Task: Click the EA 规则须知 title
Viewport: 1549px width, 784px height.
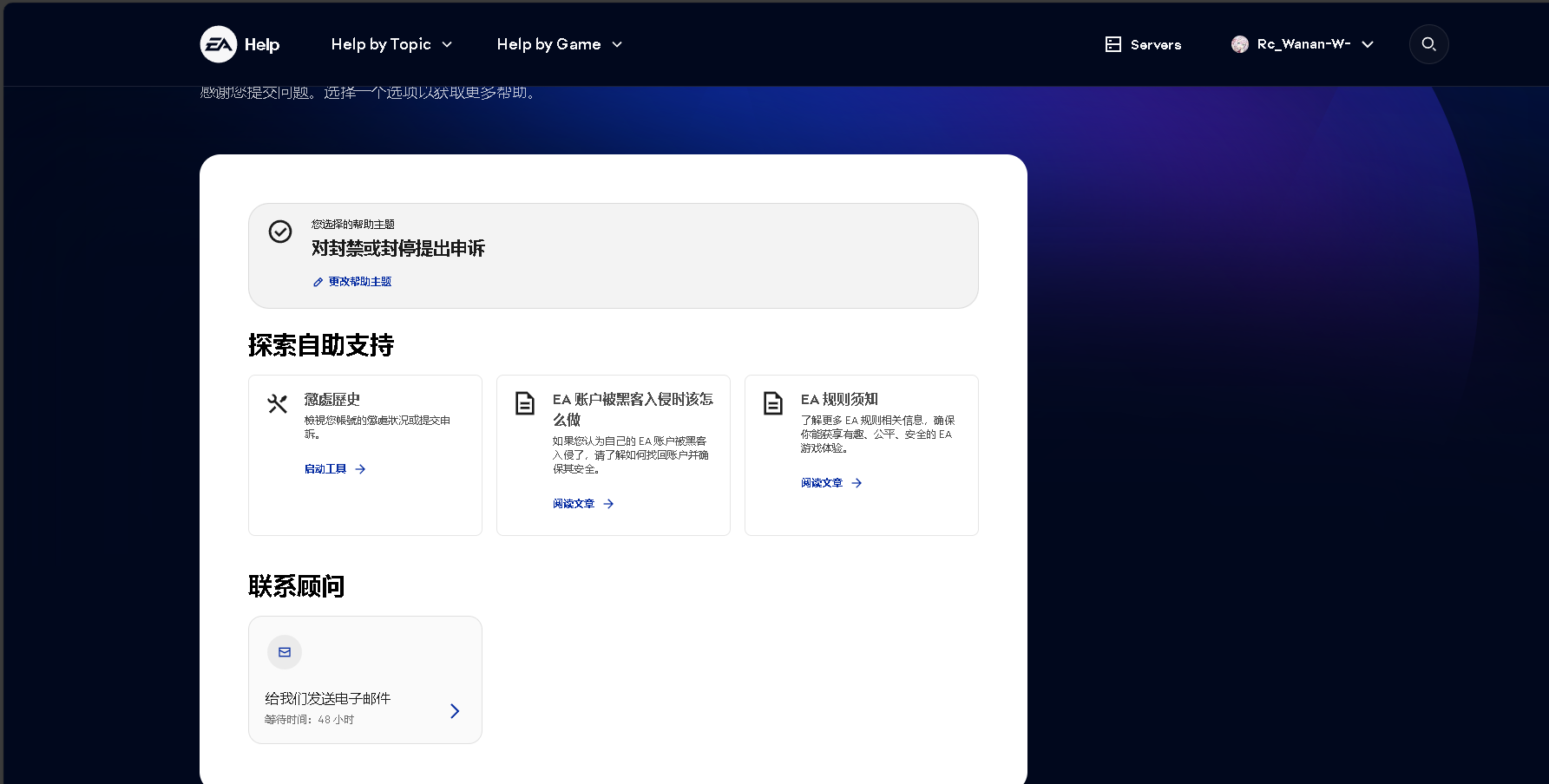Action: pos(839,400)
